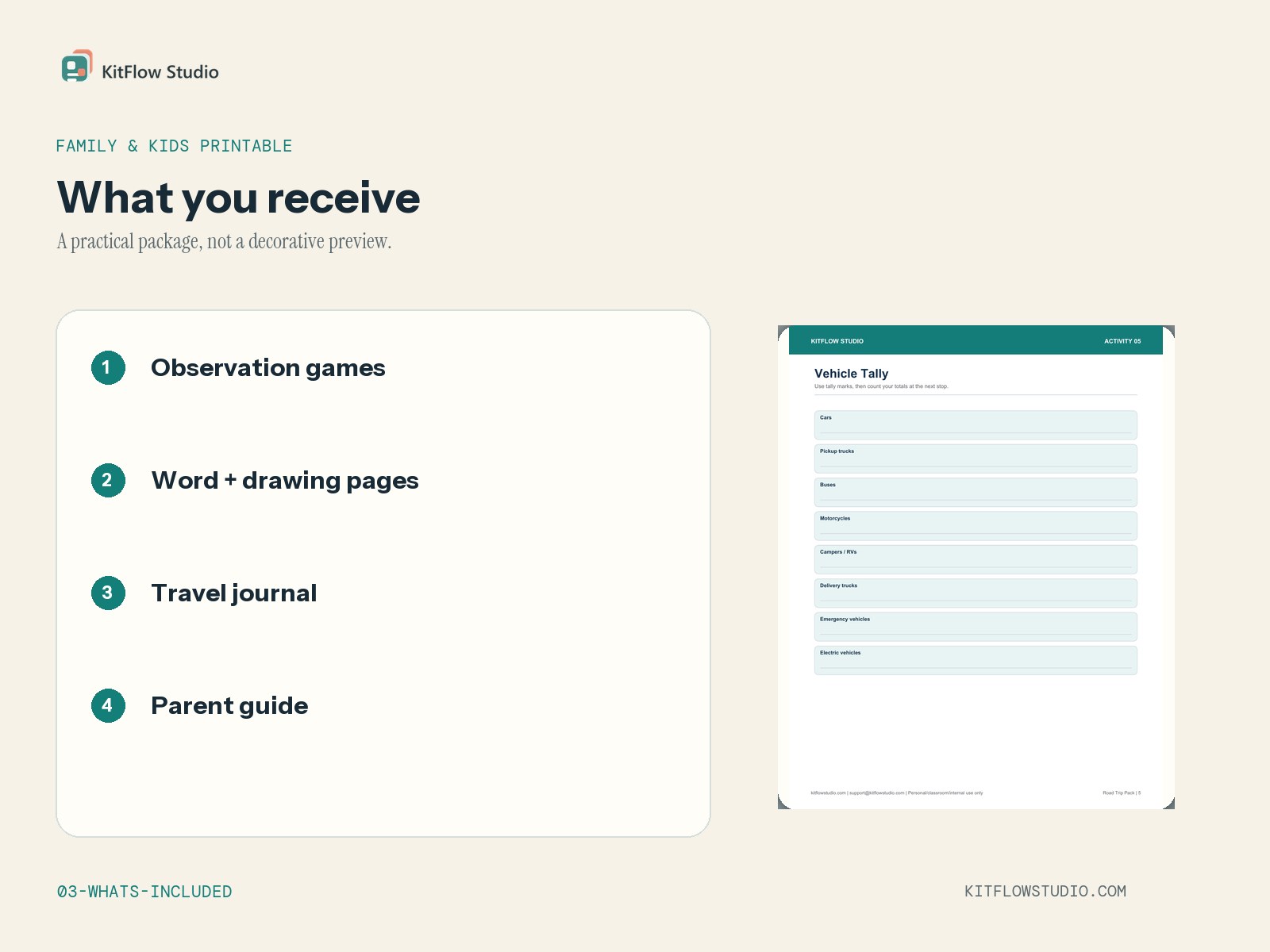Image resolution: width=1270 pixels, height=952 pixels.
Task: Click the 'Use tally marks' instruction line
Action: (x=881, y=386)
